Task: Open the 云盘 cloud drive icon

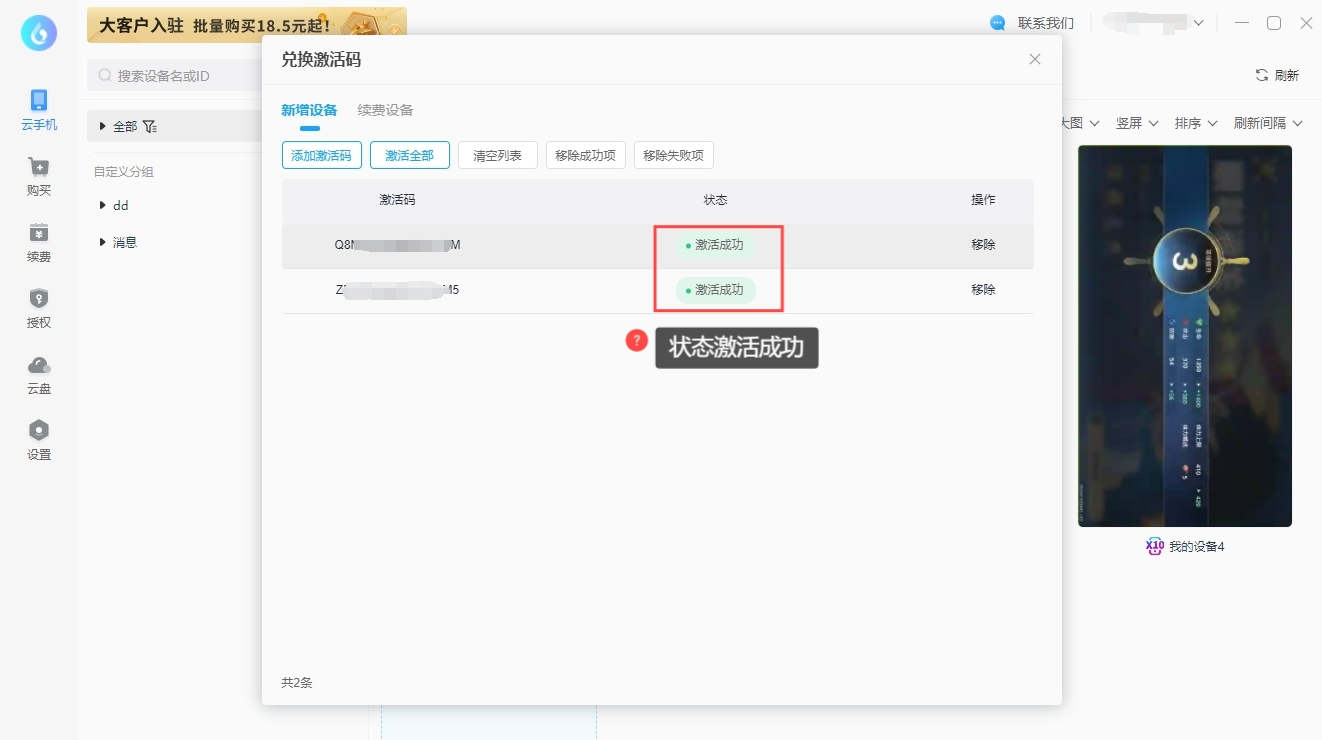Action: click(39, 366)
